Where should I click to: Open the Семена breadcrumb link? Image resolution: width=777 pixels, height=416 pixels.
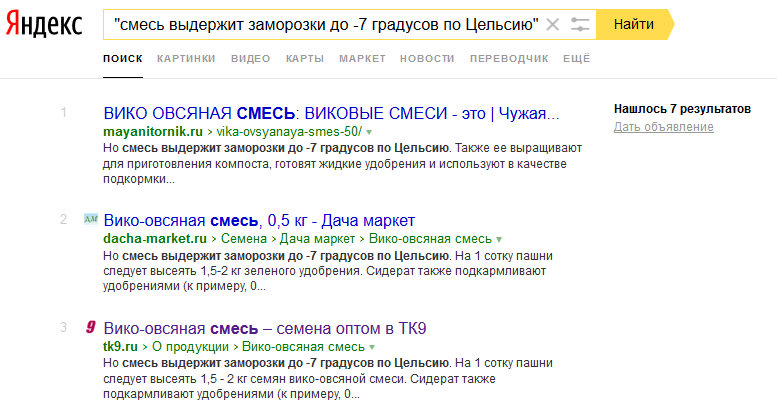(243, 239)
